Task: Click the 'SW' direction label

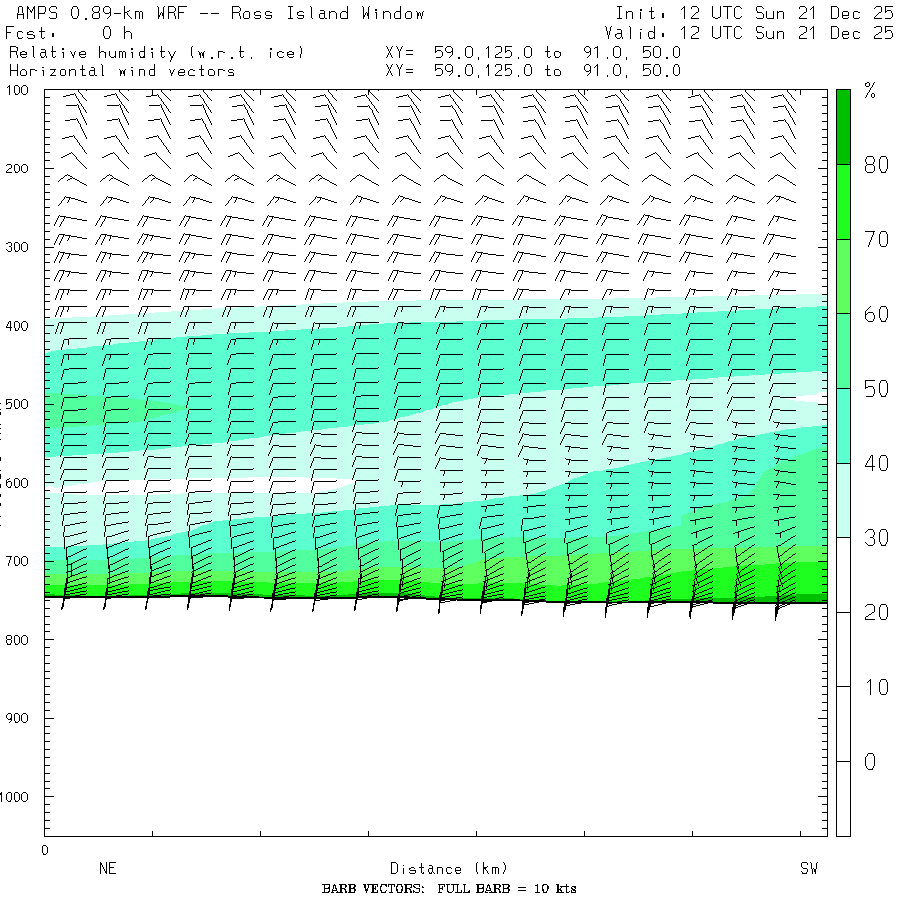Action: [x=809, y=868]
